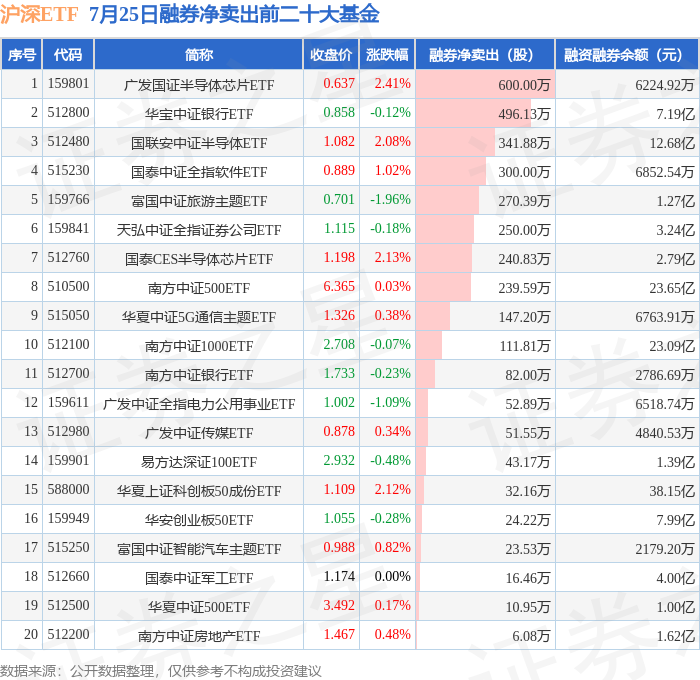Image resolution: width=700 pixels, height=680 pixels.
Task: Select 天弘中证全指证券公司ETF name
Action: click(x=199, y=229)
